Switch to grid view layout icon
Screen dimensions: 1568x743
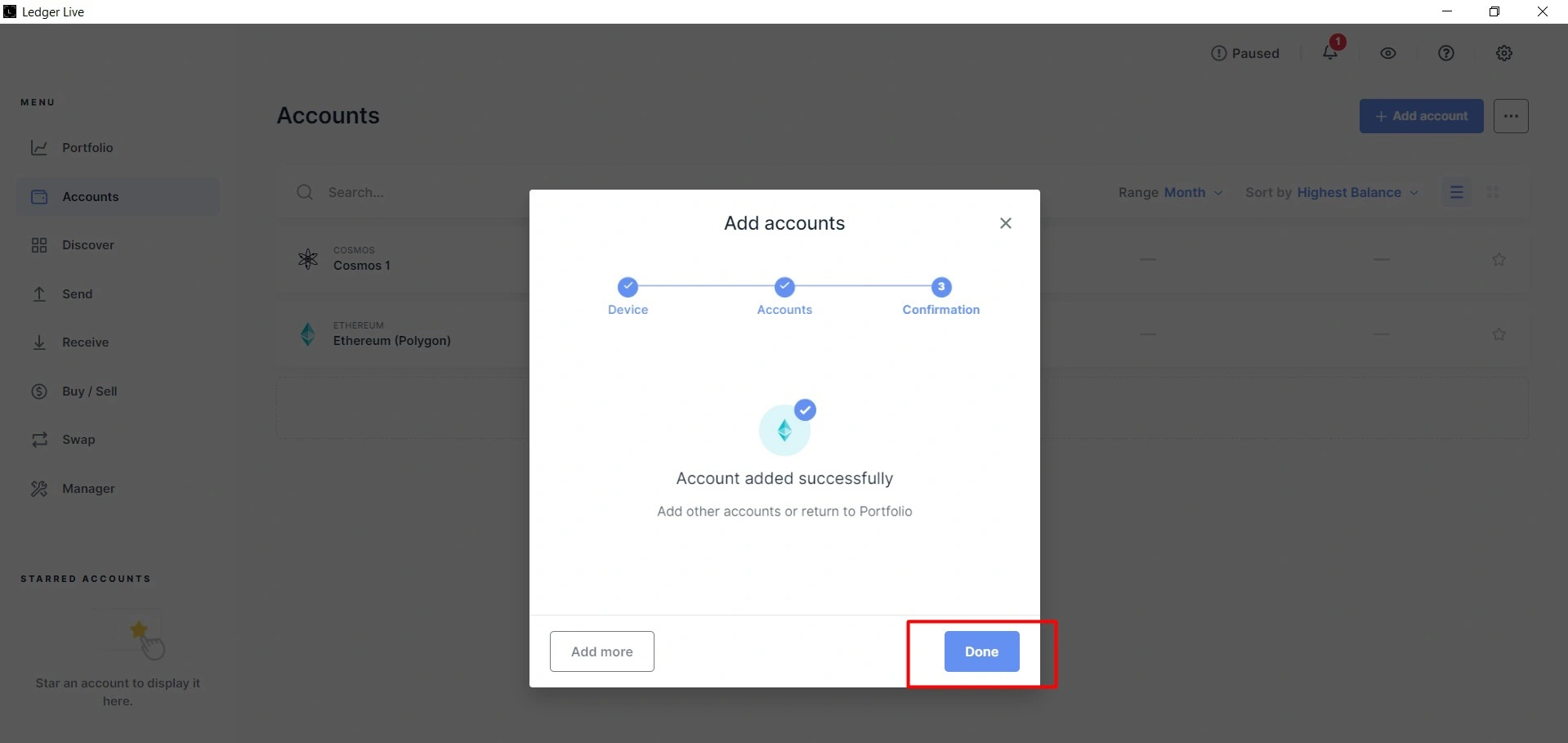[x=1493, y=192]
